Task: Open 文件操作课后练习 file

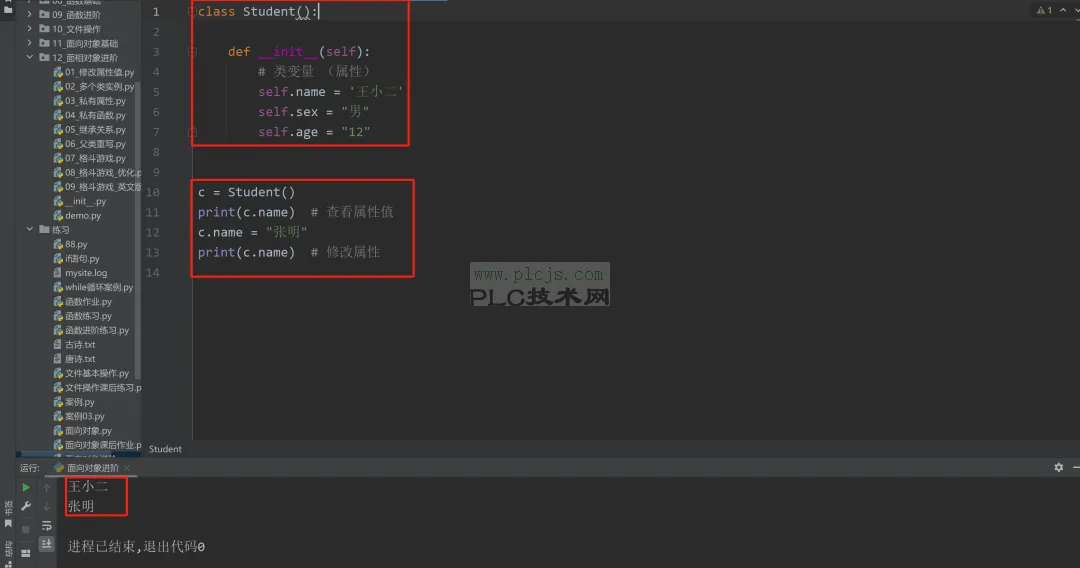Action: 97,388
